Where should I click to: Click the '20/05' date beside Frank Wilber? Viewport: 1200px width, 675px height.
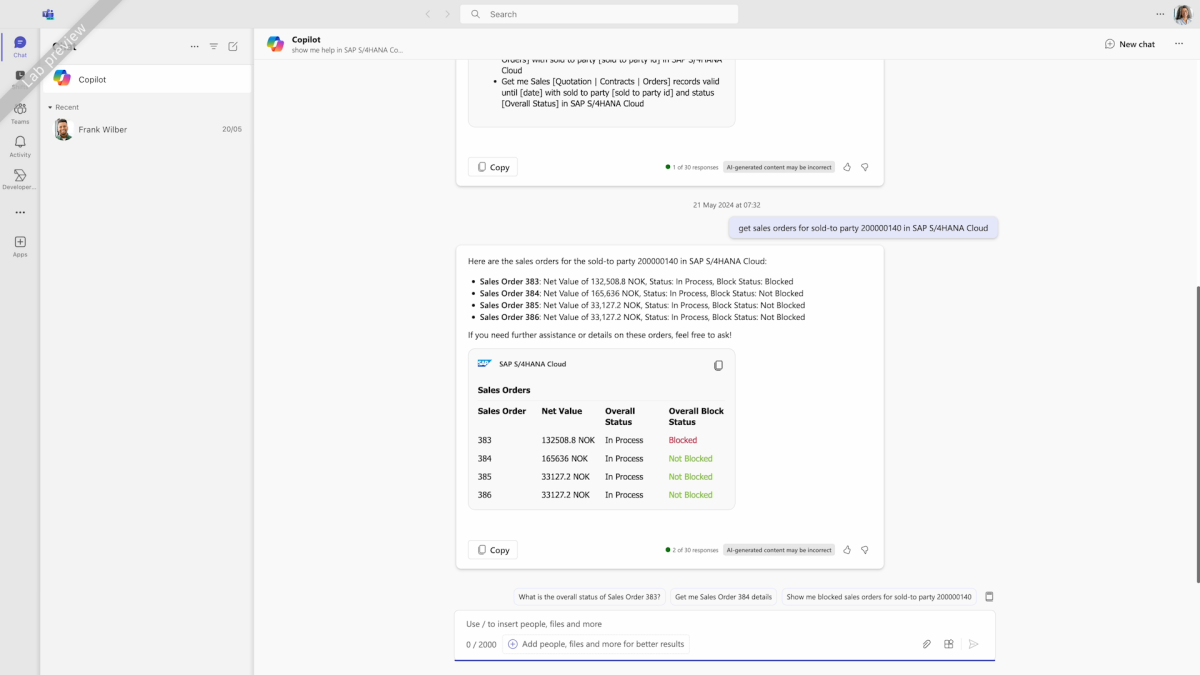pyautogui.click(x=232, y=129)
